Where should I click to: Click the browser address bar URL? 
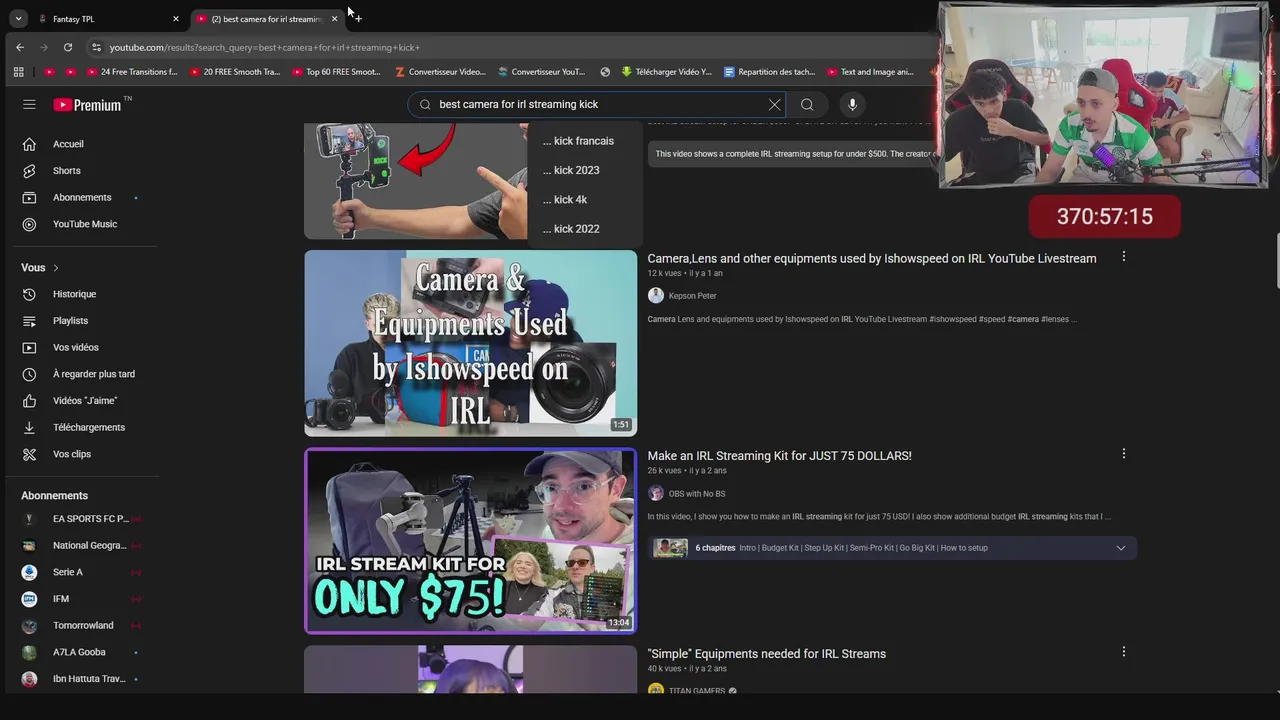264,47
